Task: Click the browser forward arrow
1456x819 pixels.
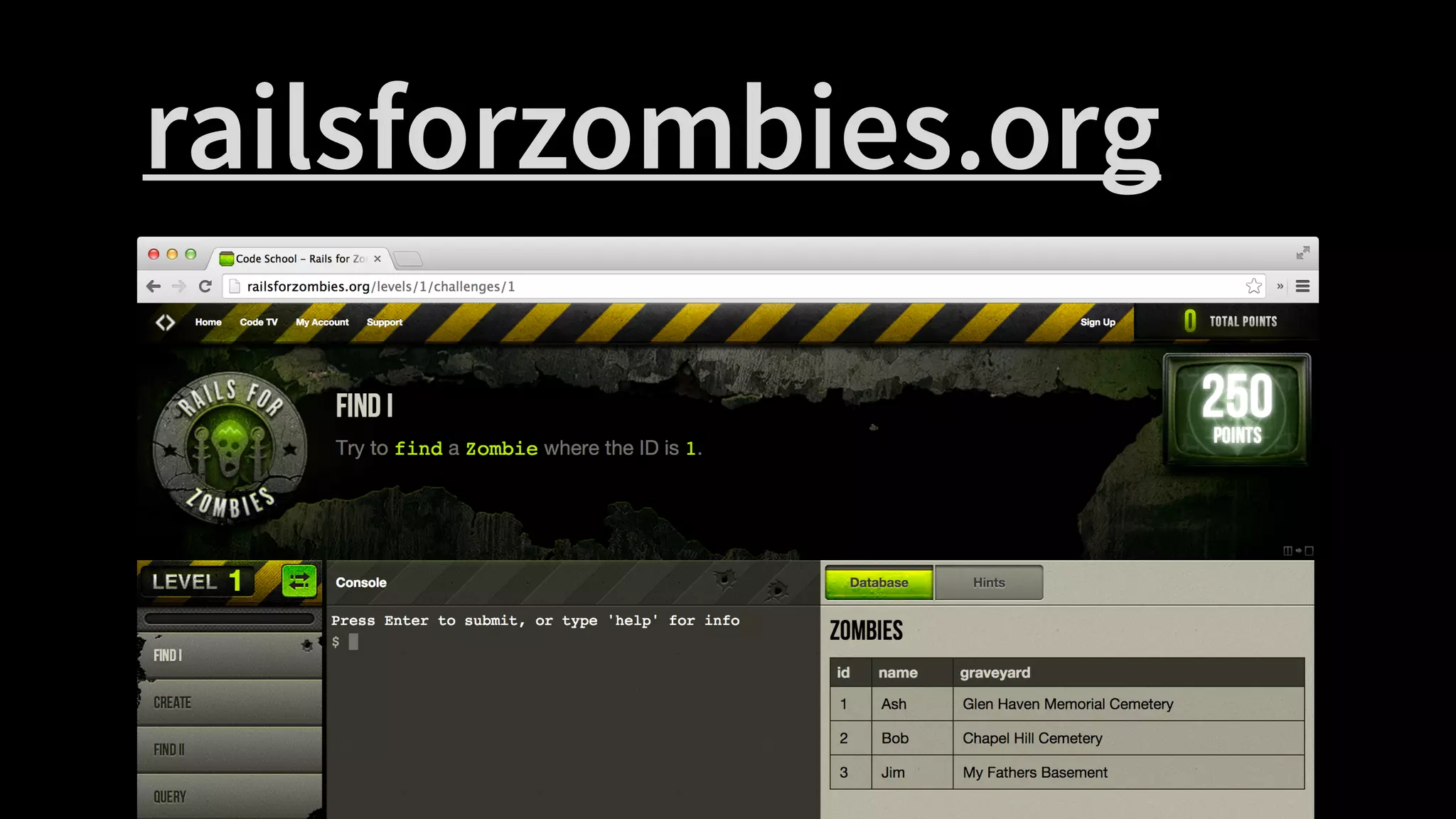Action: (x=179, y=287)
